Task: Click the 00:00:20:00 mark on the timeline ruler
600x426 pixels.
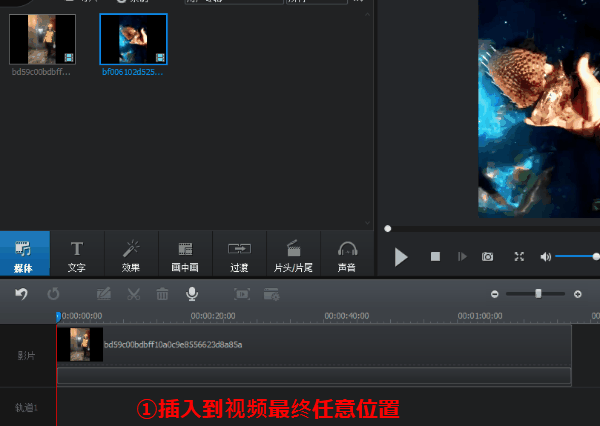Action: click(x=213, y=316)
